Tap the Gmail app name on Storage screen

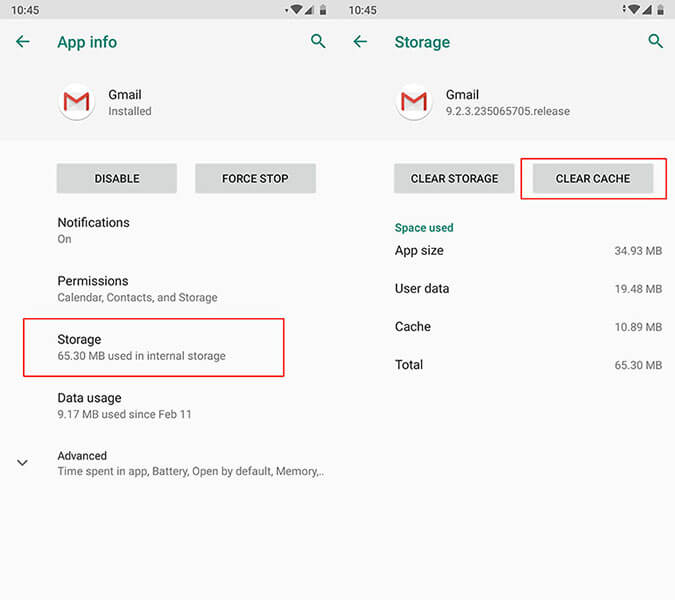462,95
